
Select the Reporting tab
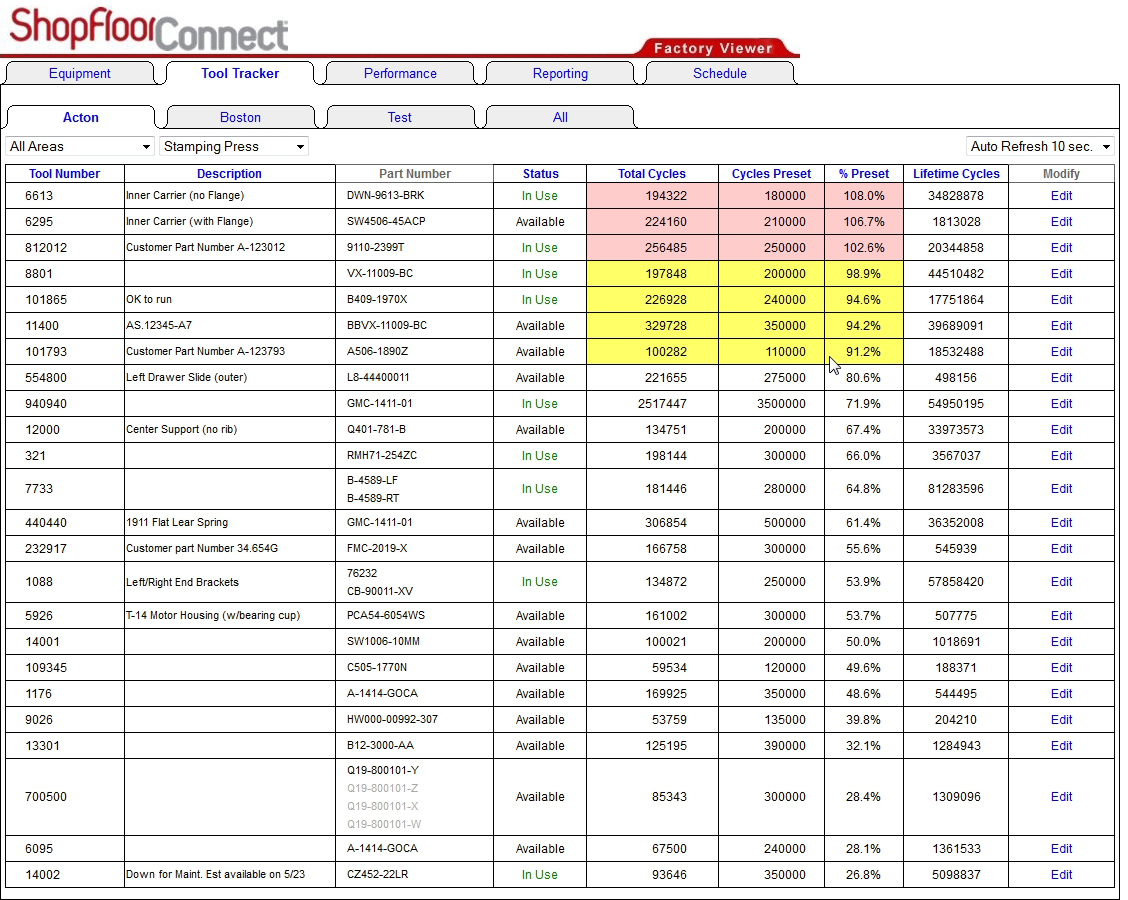[x=559, y=72]
